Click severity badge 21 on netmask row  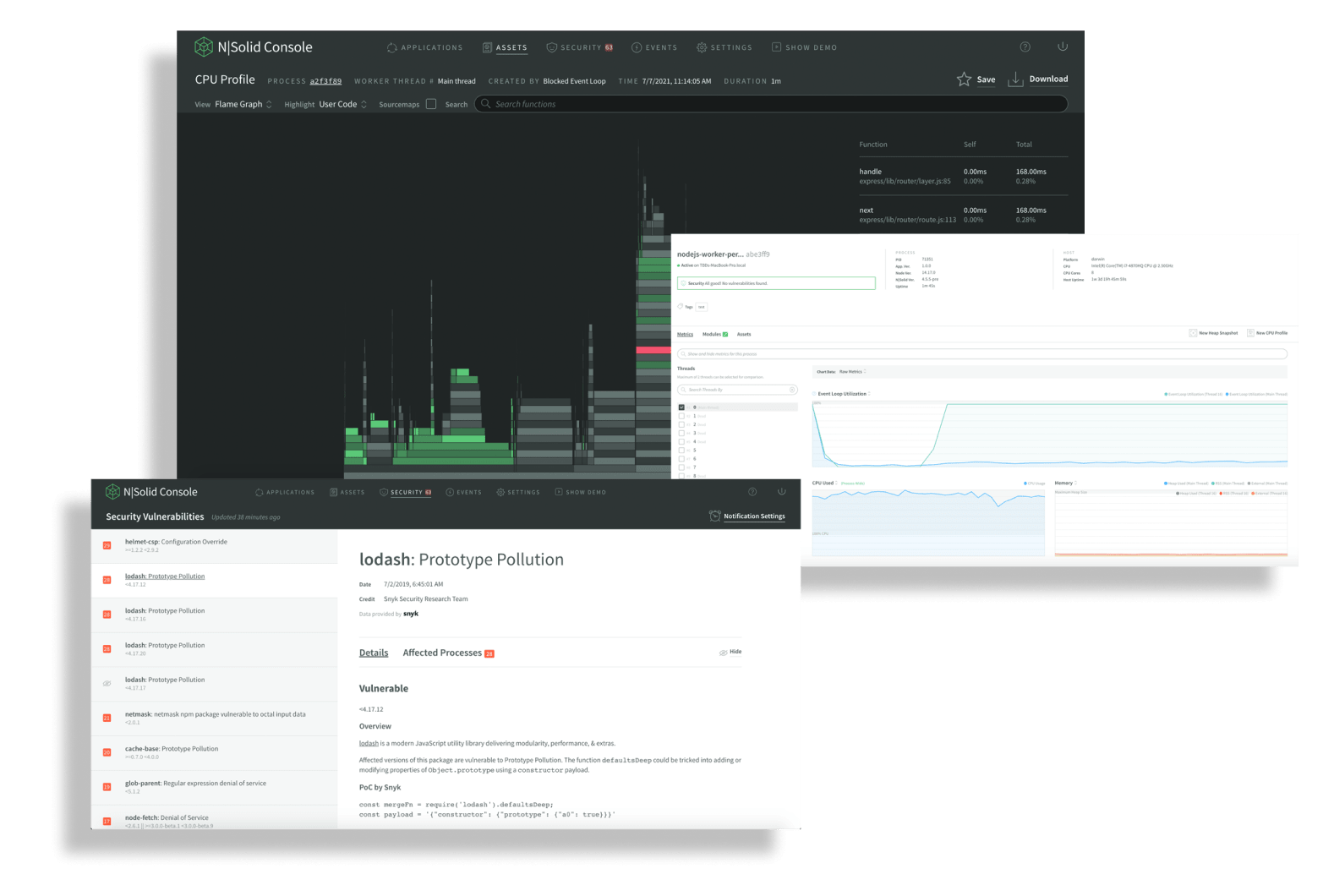point(107,718)
